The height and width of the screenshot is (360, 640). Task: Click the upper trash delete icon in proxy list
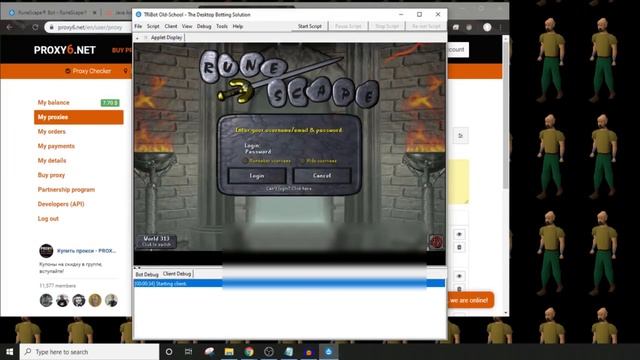tap(459, 247)
